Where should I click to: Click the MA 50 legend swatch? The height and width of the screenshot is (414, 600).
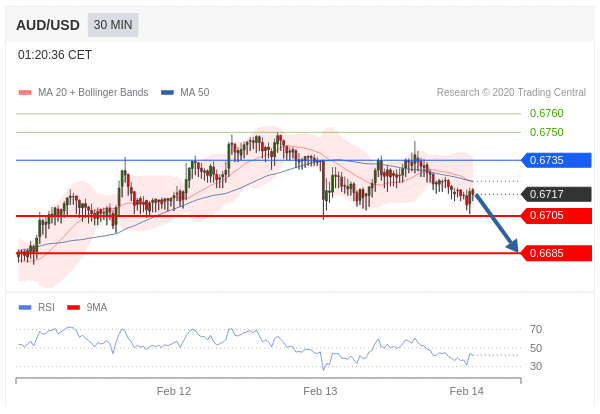coord(168,93)
